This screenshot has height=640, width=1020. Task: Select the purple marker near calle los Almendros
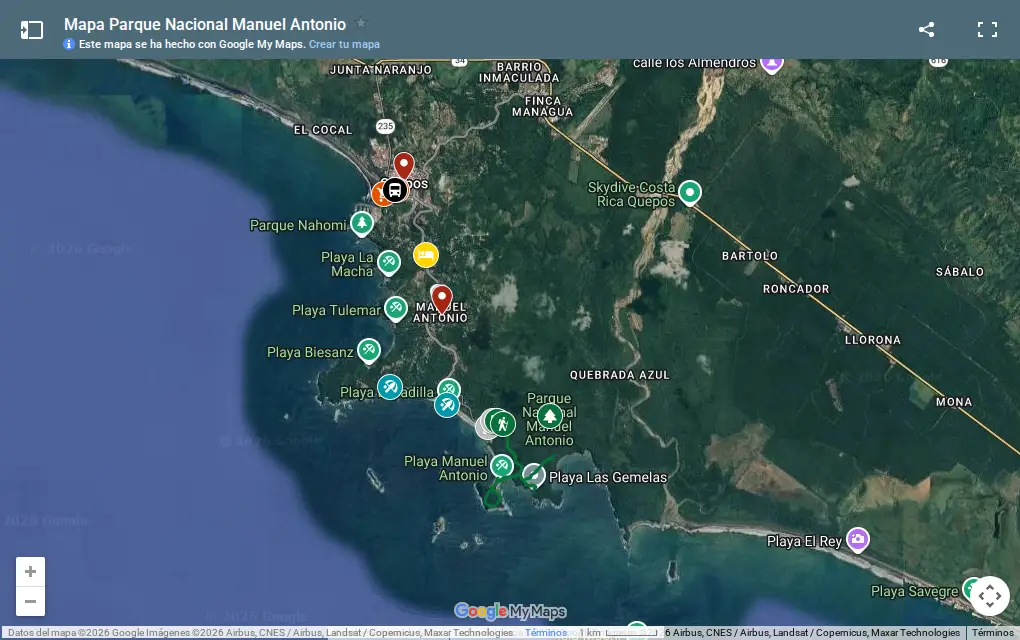(x=772, y=64)
